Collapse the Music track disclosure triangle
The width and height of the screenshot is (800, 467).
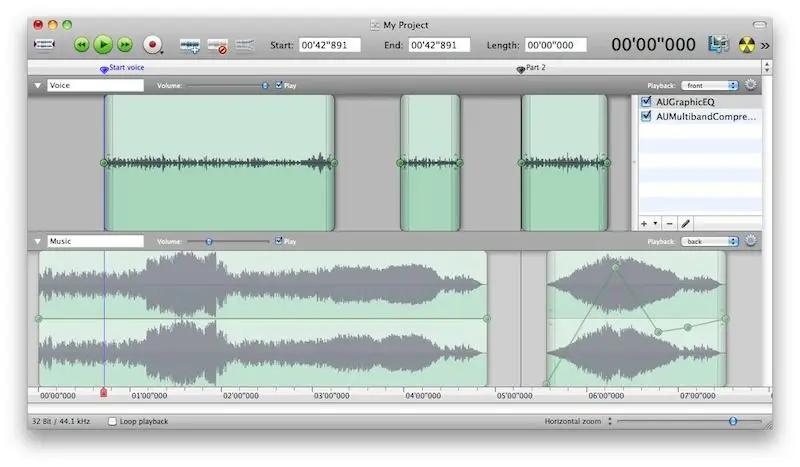38,241
